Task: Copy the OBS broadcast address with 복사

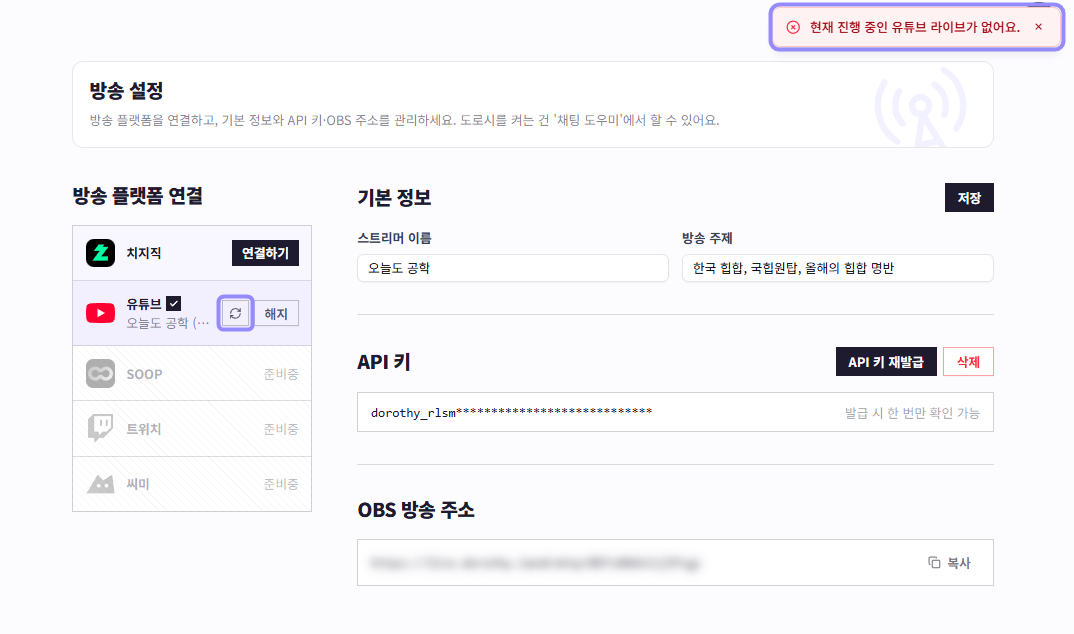Action: pyautogui.click(x=949, y=563)
